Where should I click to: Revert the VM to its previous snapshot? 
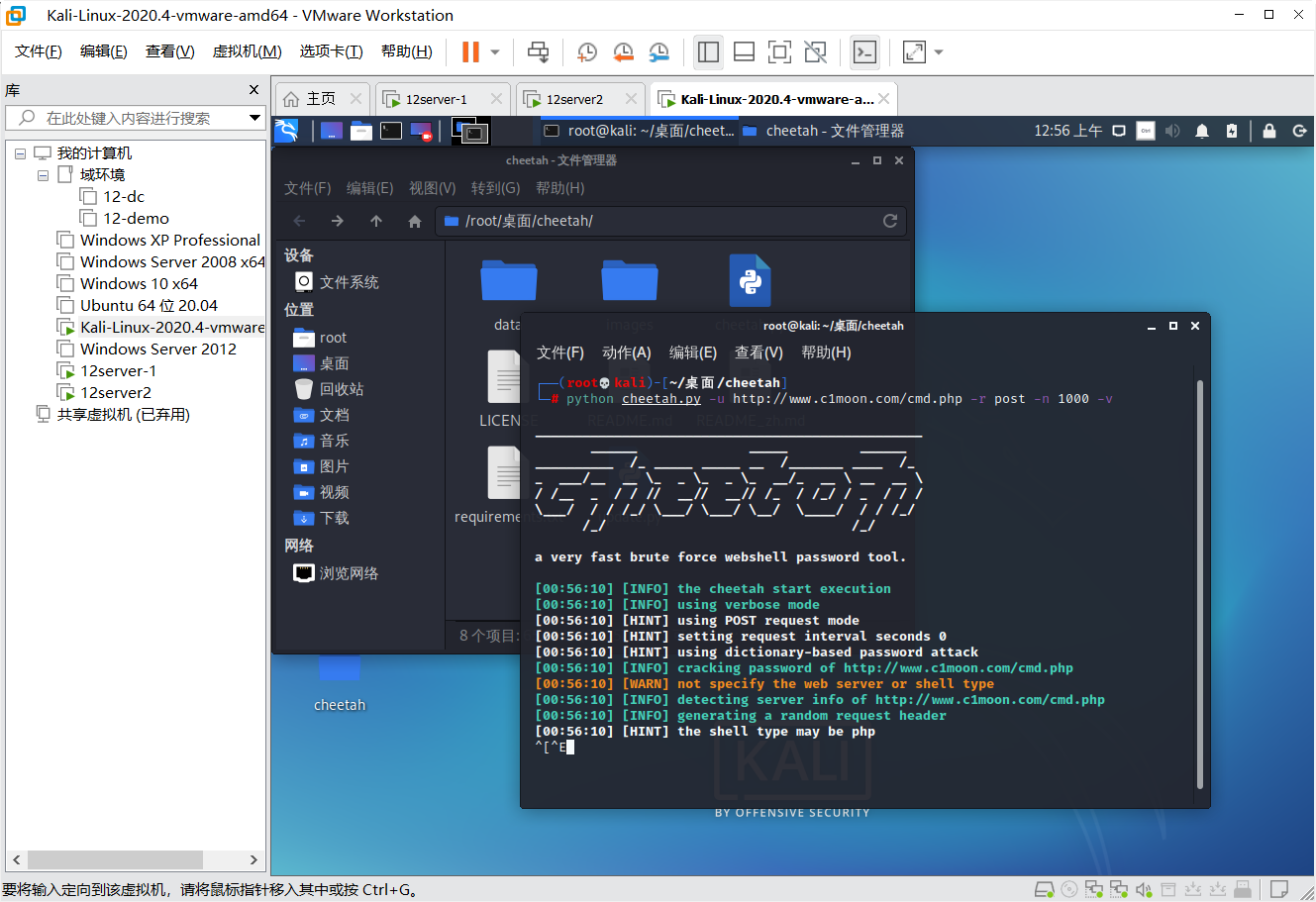pos(623,51)
